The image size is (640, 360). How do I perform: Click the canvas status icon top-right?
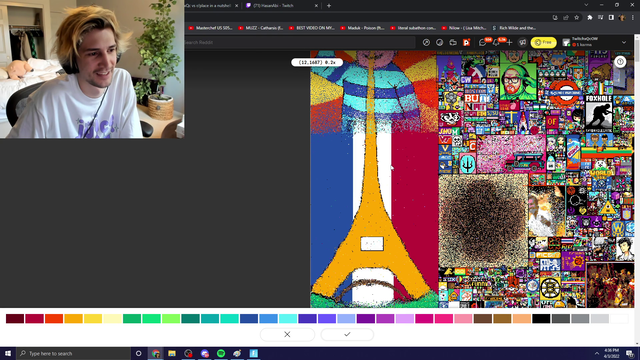pyautogui.click(x=620, y=62)
